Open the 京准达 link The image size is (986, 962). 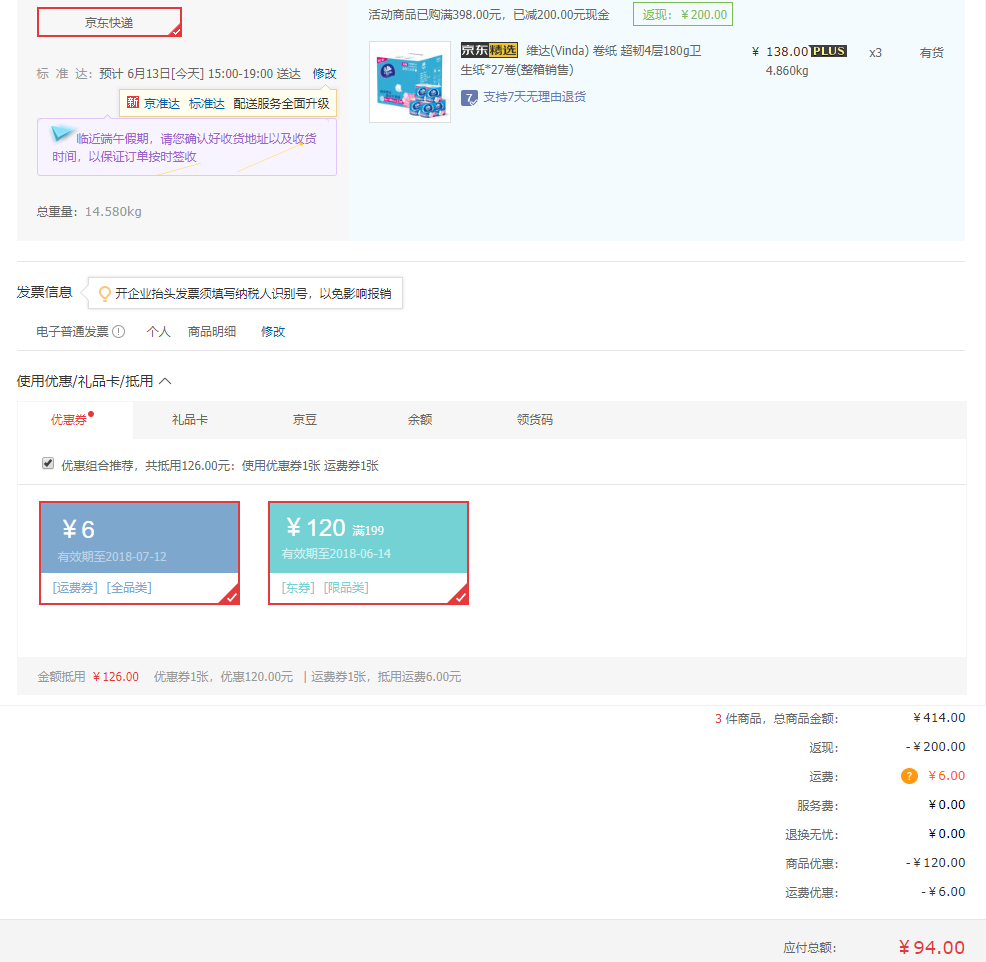[x=162, y=104]
